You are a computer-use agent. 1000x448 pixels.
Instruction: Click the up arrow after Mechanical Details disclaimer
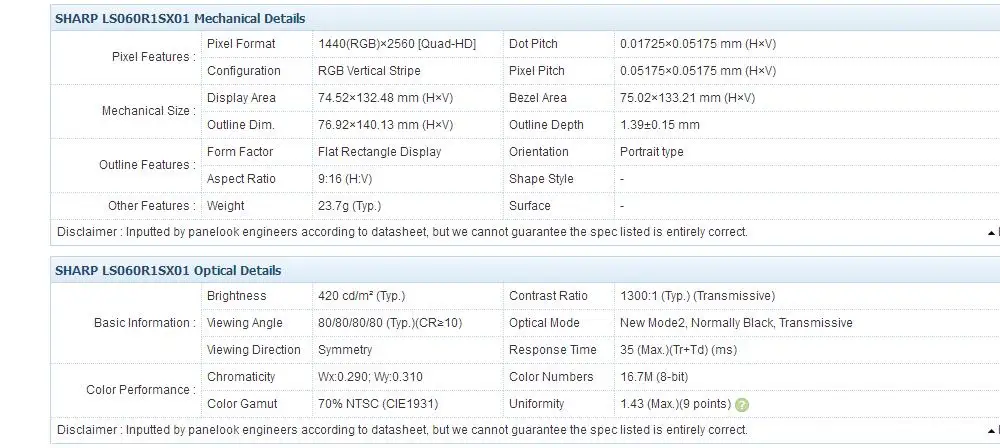pyautogui.click(x=990, y=232)
